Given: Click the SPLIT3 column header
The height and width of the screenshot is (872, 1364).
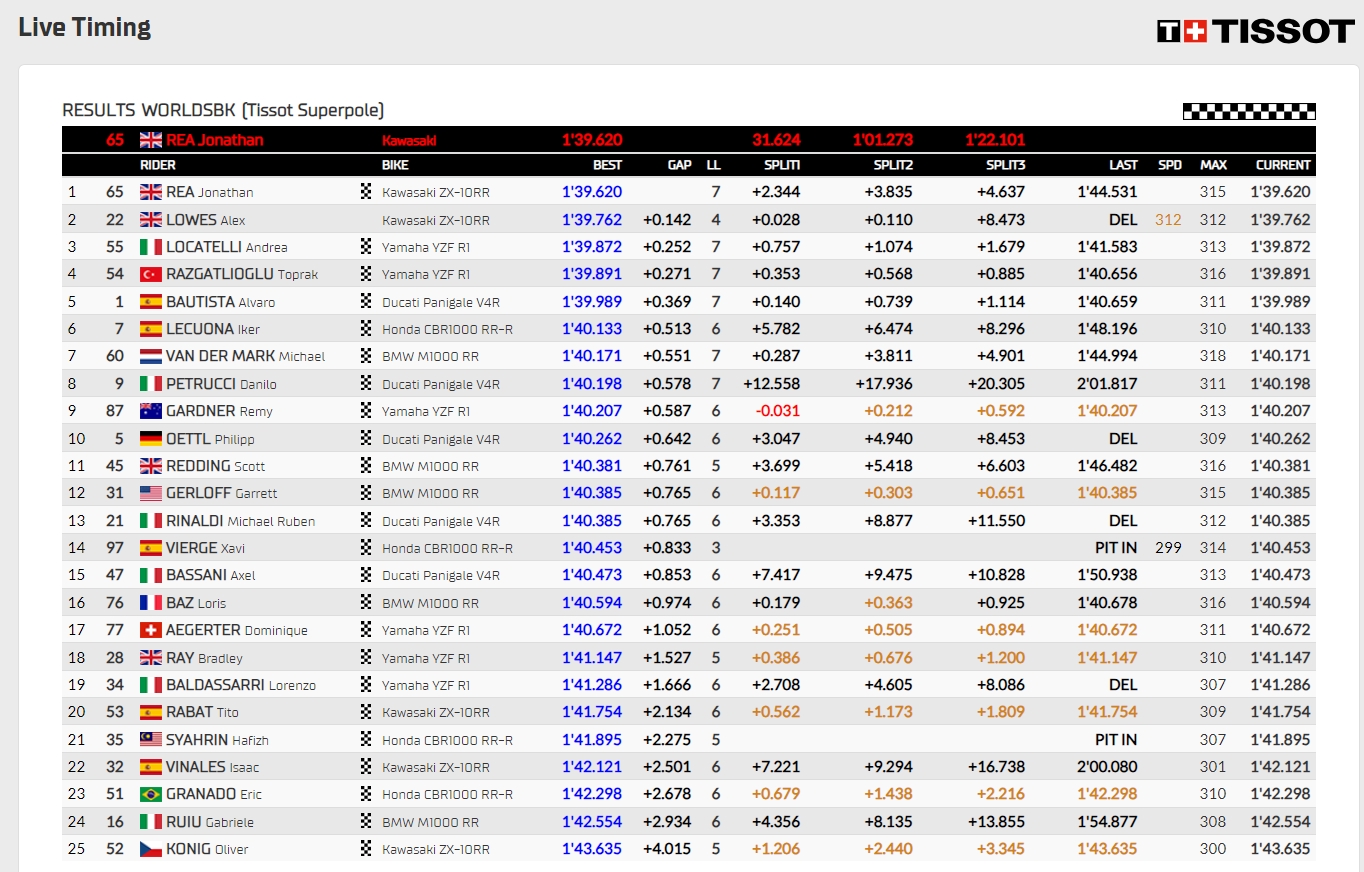Looking at the screenshot, I should pyautogui.click(x=1005, y=165).
